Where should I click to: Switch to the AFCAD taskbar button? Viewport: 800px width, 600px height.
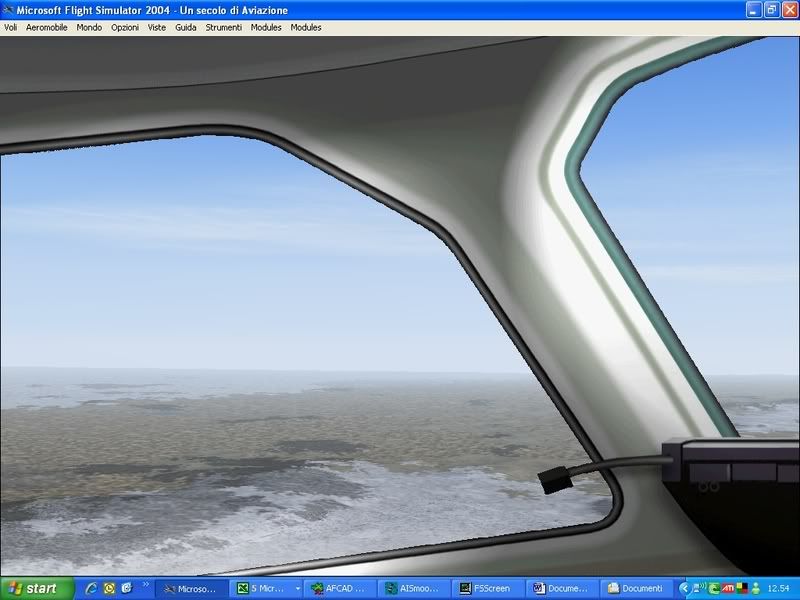coord(340,589)
